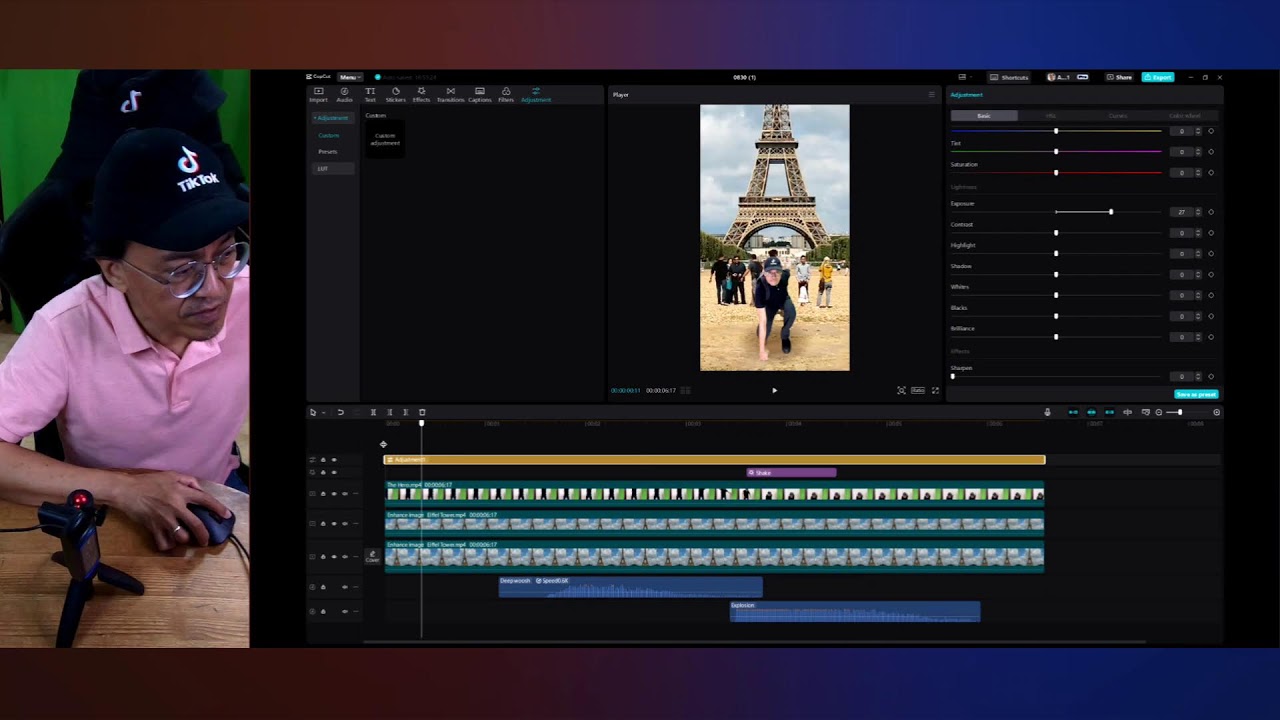The image size is (1280, 720).
Task: Switch to the Color wheel tab
Action: coord(1185,116)
